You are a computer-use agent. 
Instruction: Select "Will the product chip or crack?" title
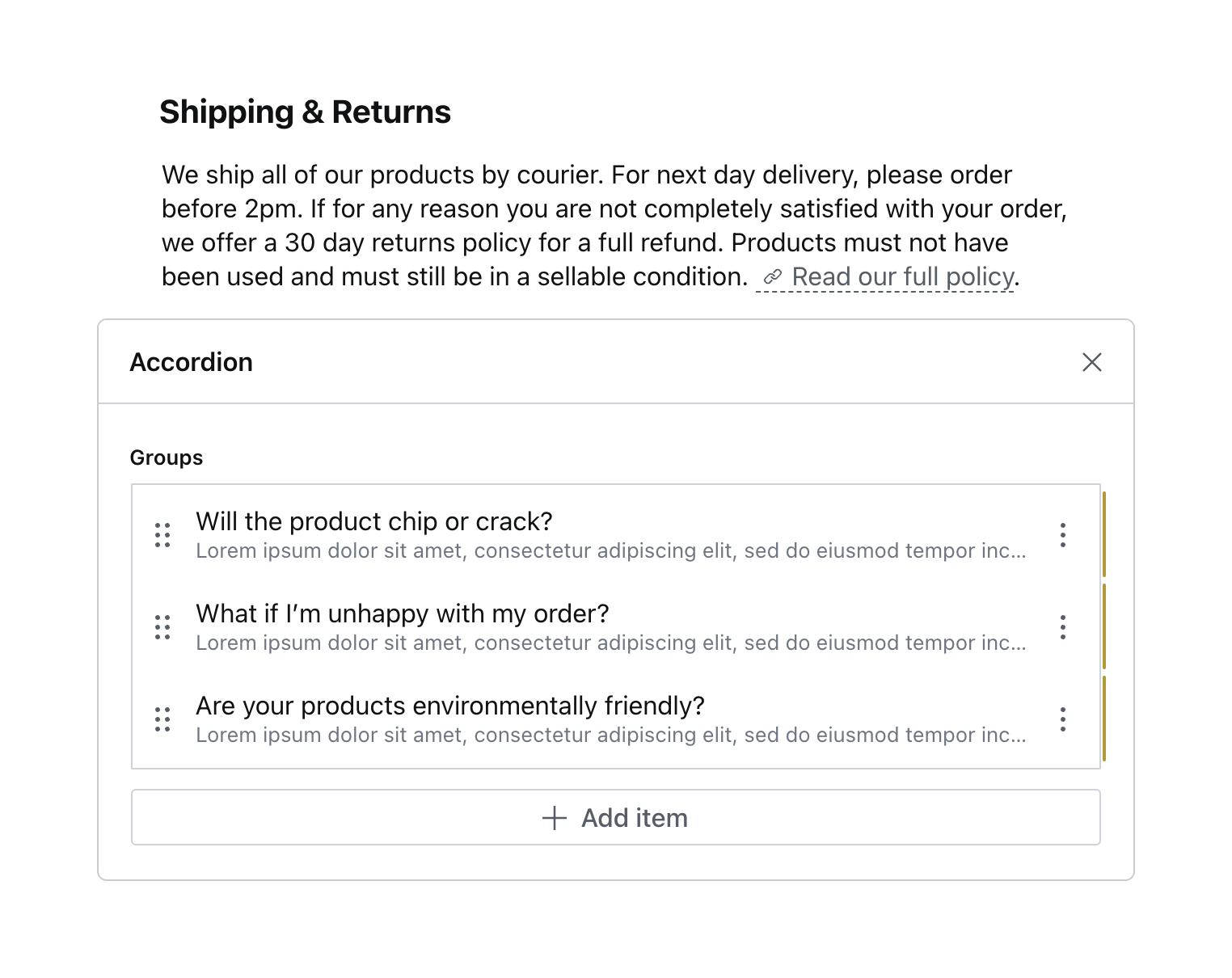coord(373,521)
